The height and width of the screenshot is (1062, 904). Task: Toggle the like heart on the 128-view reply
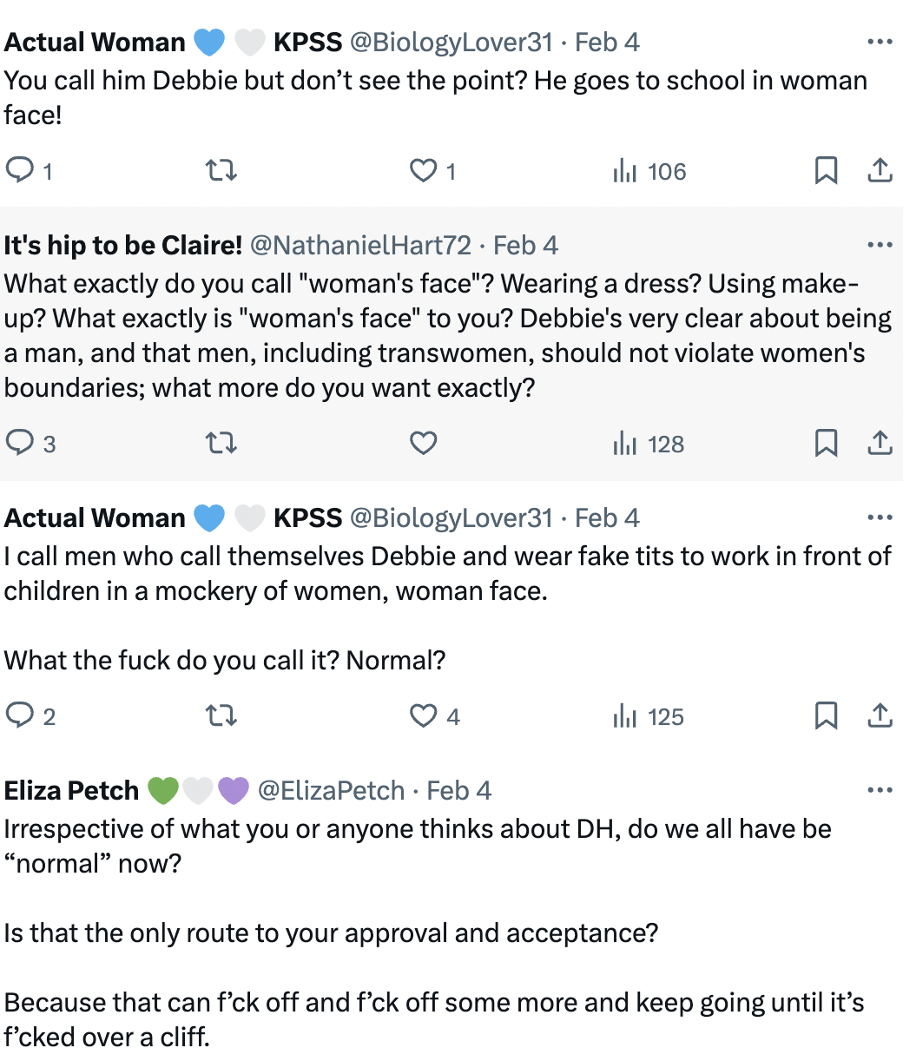point(423,443)
